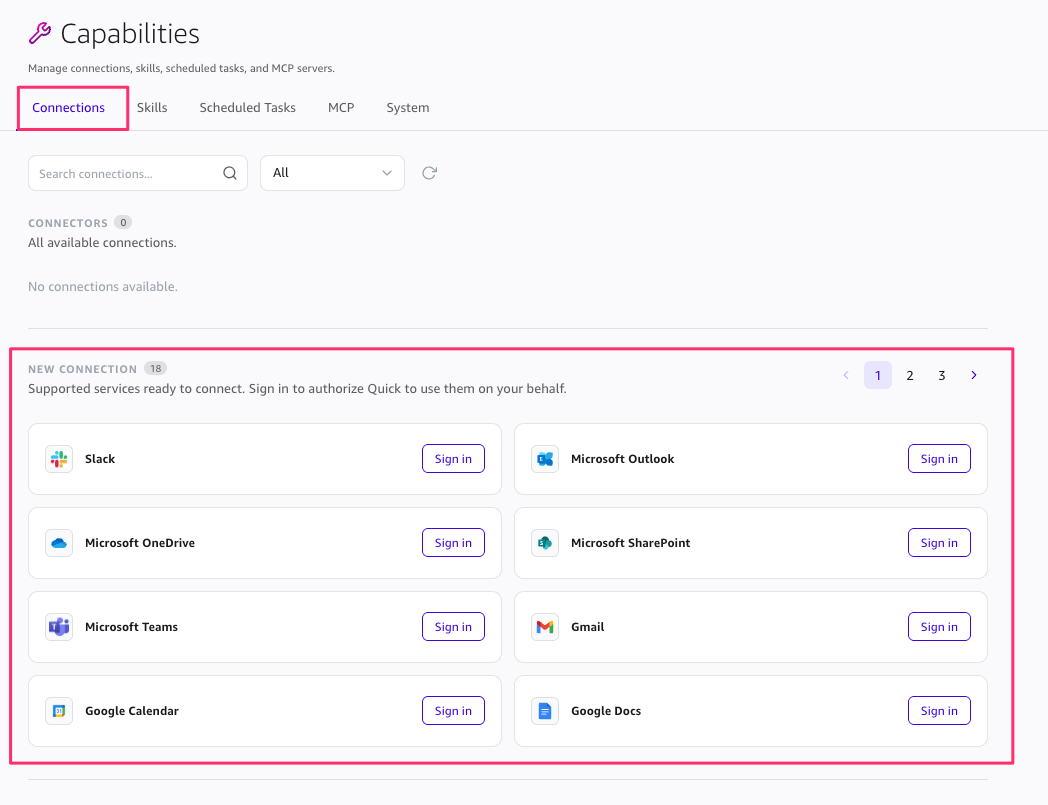Click the search magnifier icon
Screen dimensions: 1048x805
230,173
